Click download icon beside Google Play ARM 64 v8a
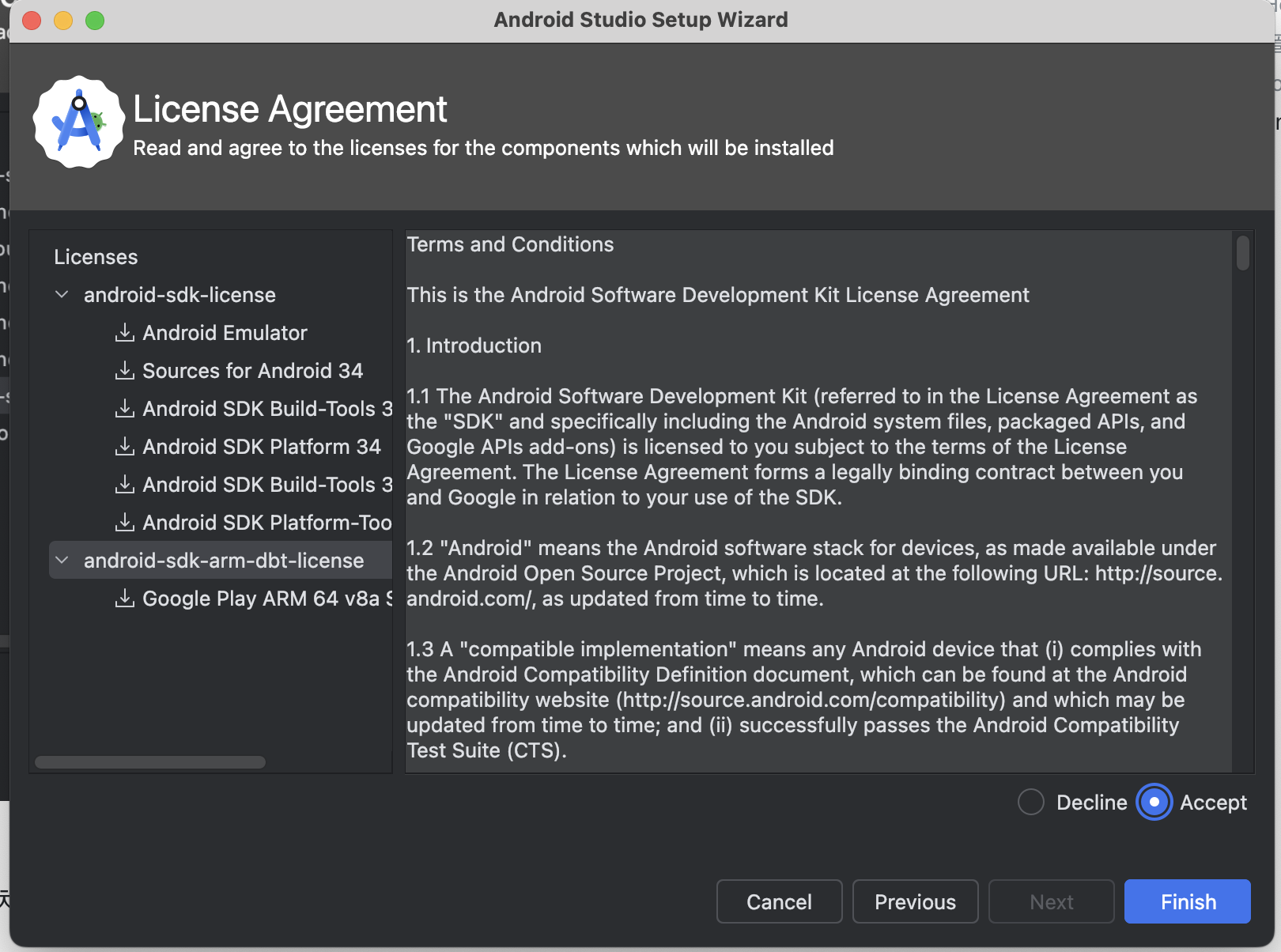 [125, 599]
